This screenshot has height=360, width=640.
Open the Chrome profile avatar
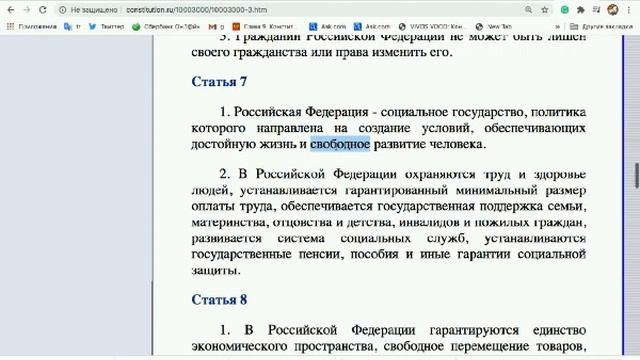(613, 10)
